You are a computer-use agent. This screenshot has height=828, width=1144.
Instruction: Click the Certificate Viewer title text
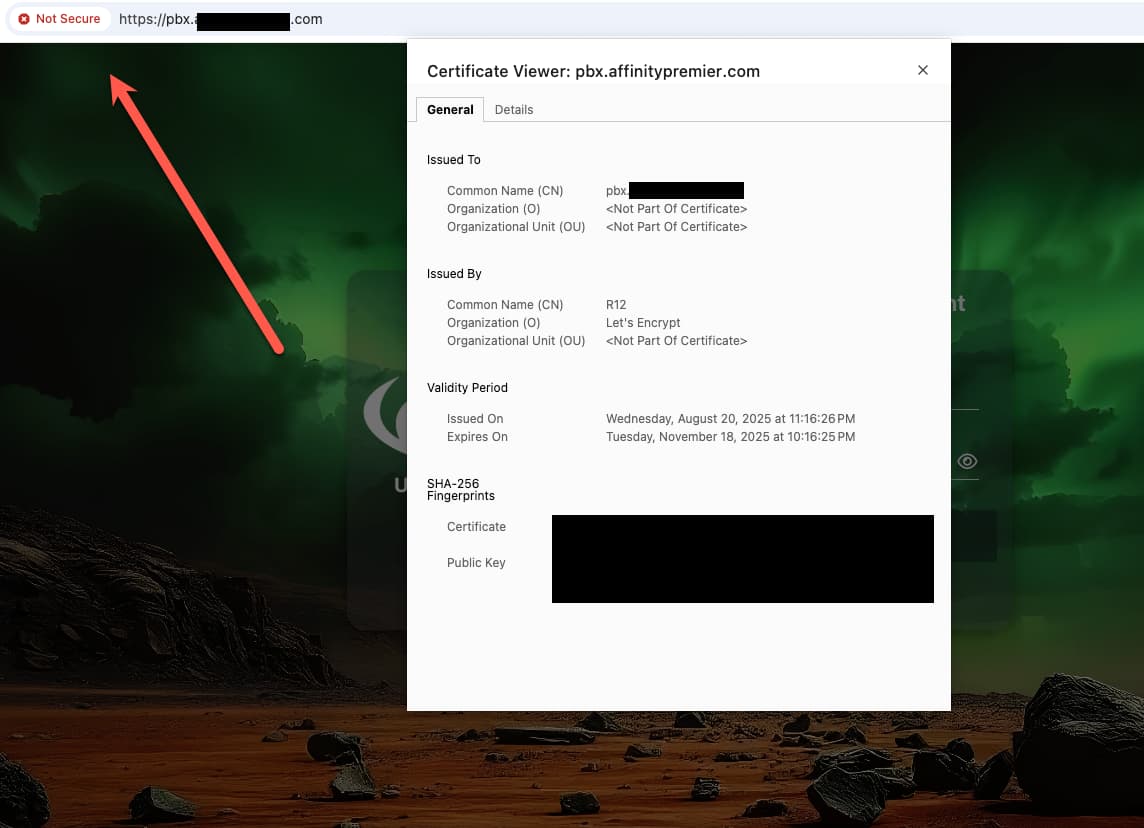click(x=593, y=71)
